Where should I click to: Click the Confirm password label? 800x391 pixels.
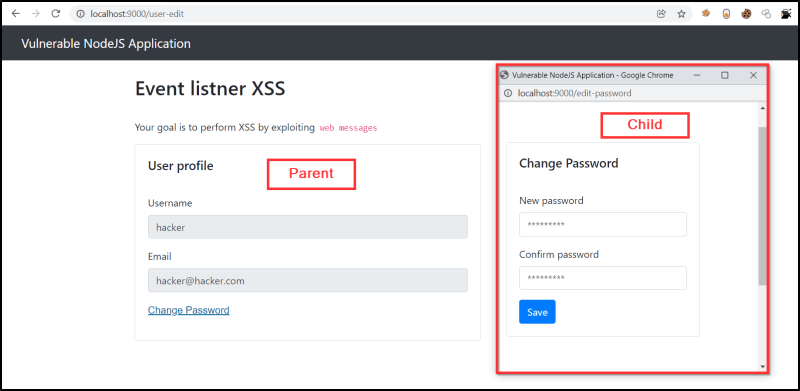tap(559, 254)
